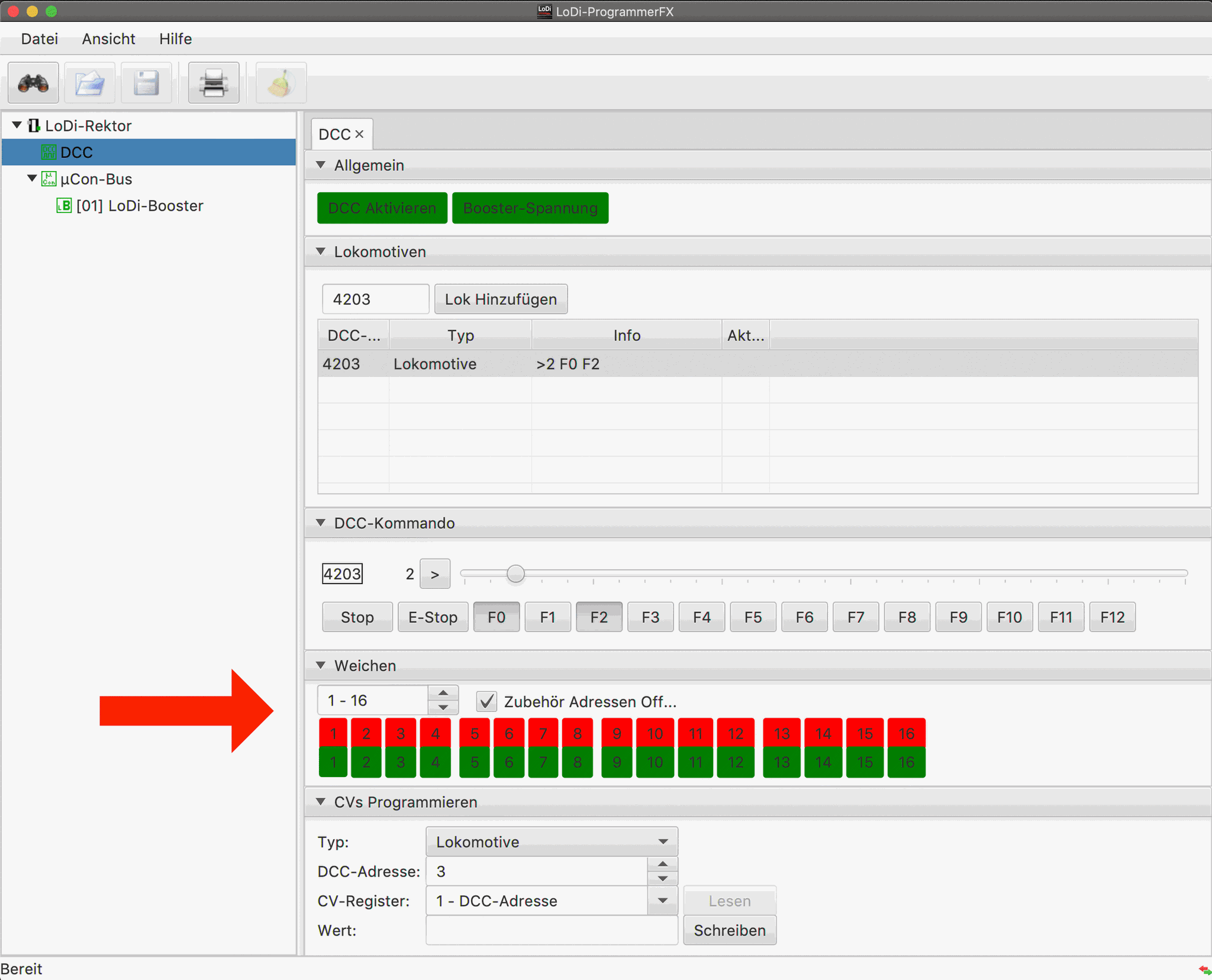Click the green µCon-Bus icon

(49, 179)
